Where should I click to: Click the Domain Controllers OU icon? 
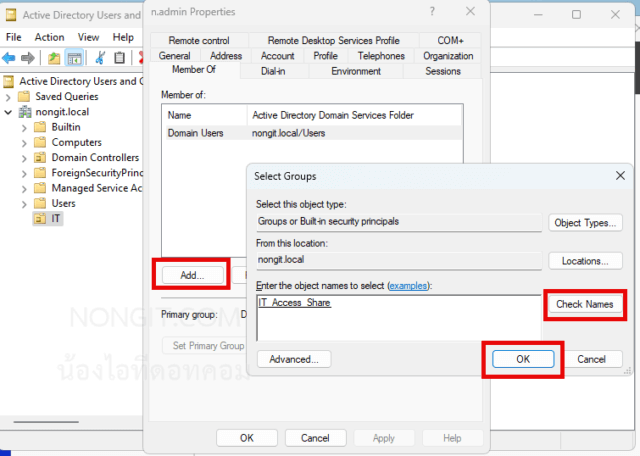pos(40,158)
